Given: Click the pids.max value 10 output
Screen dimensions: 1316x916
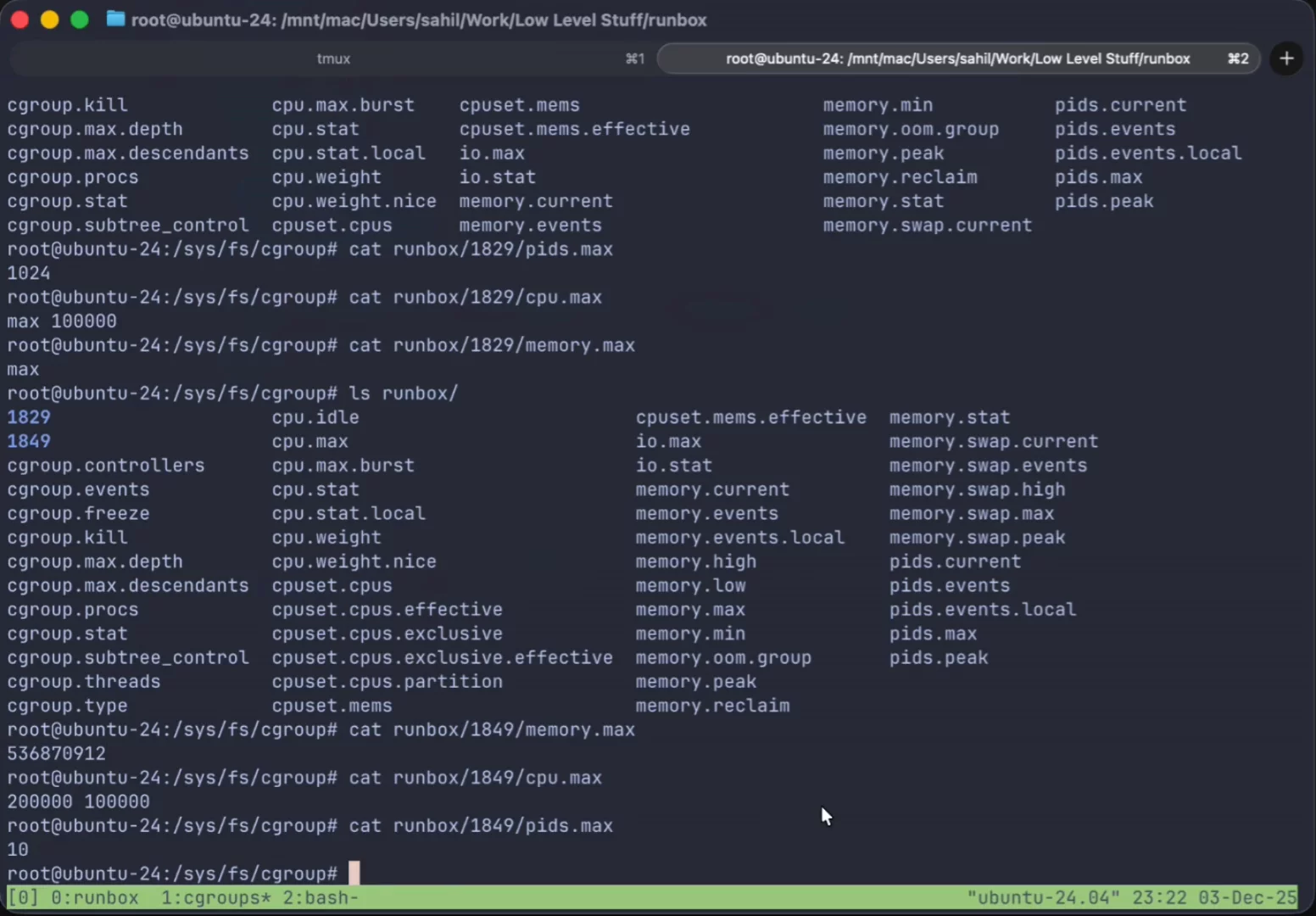Looking at the screenshot, I should [18, 850].
